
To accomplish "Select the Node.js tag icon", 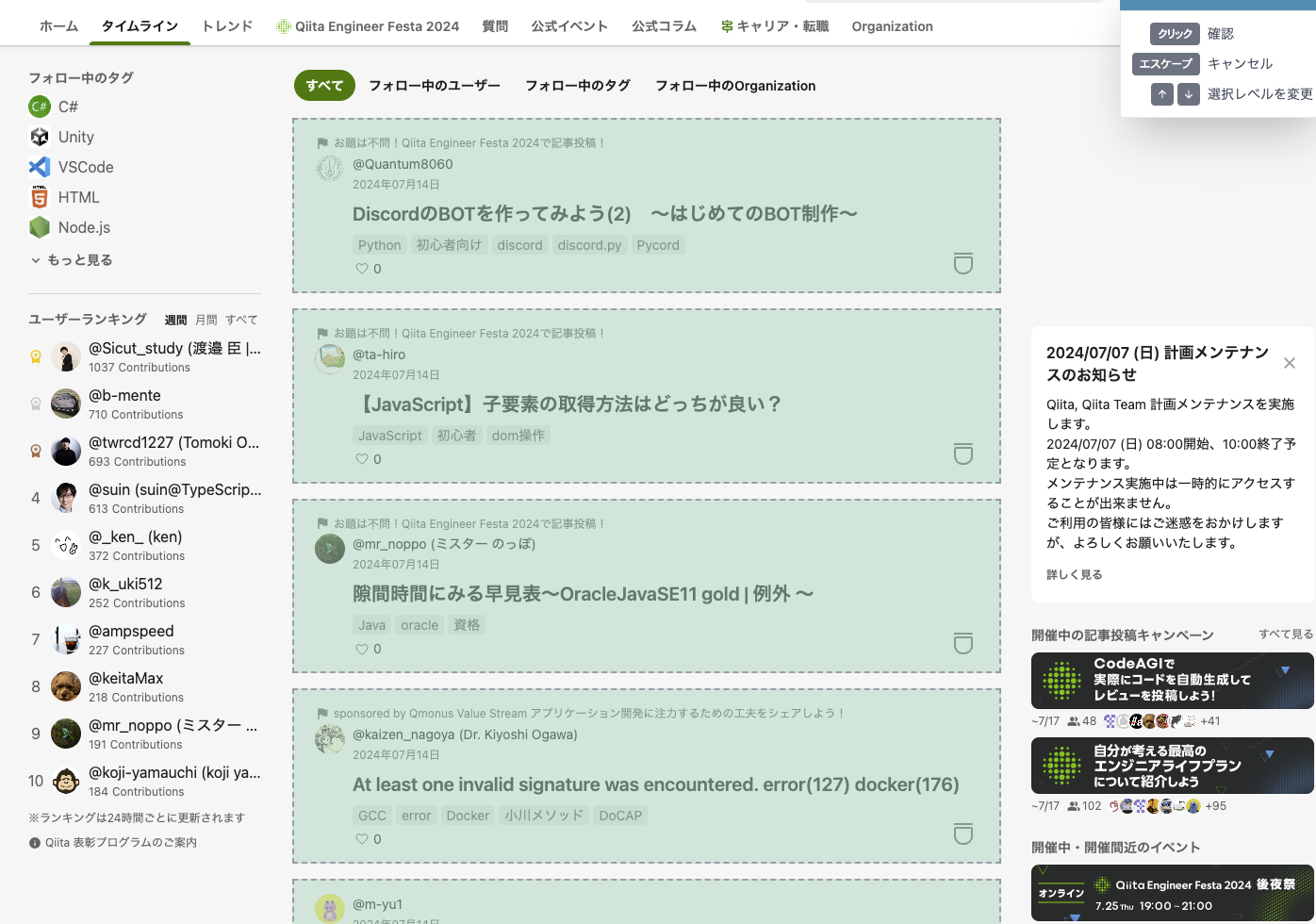I will click(39, 227).
